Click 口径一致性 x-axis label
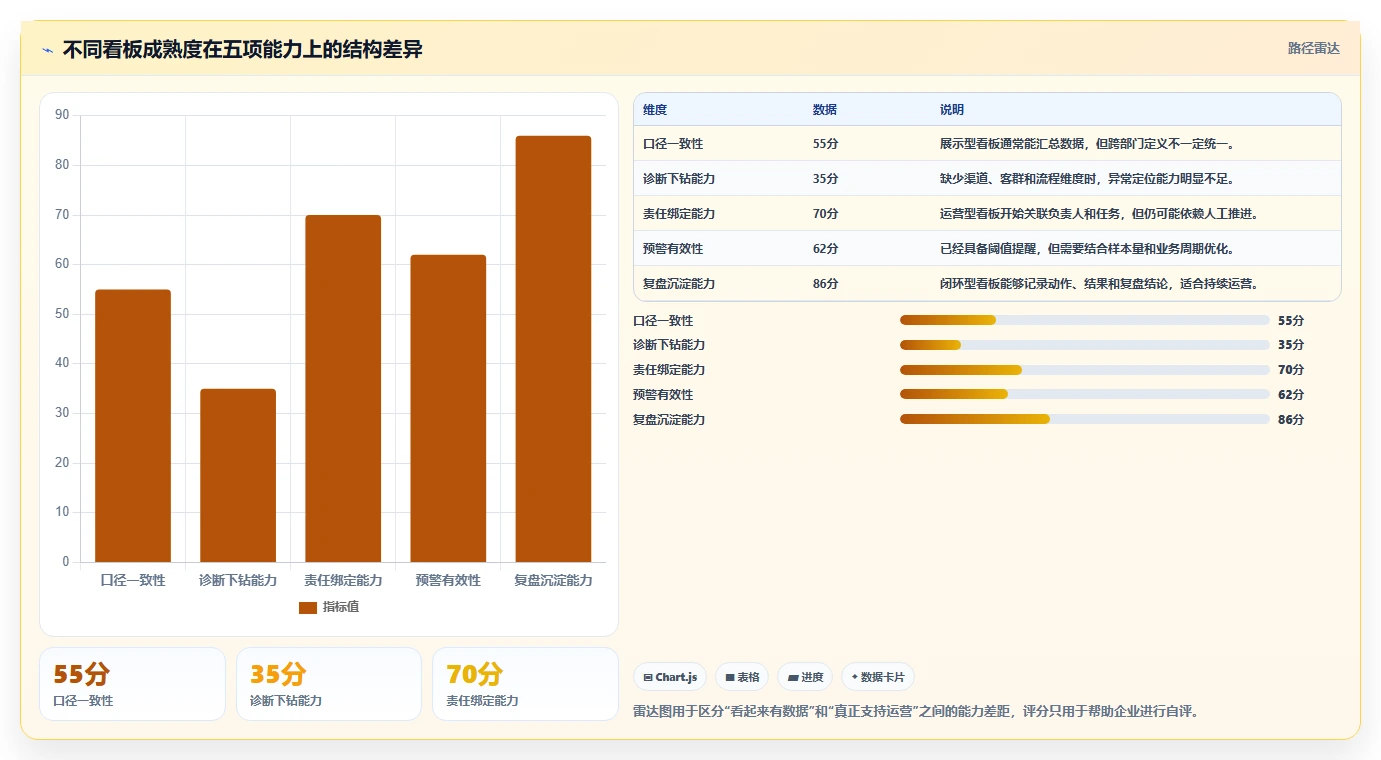 pyautogui.click(x=133, y=580)
